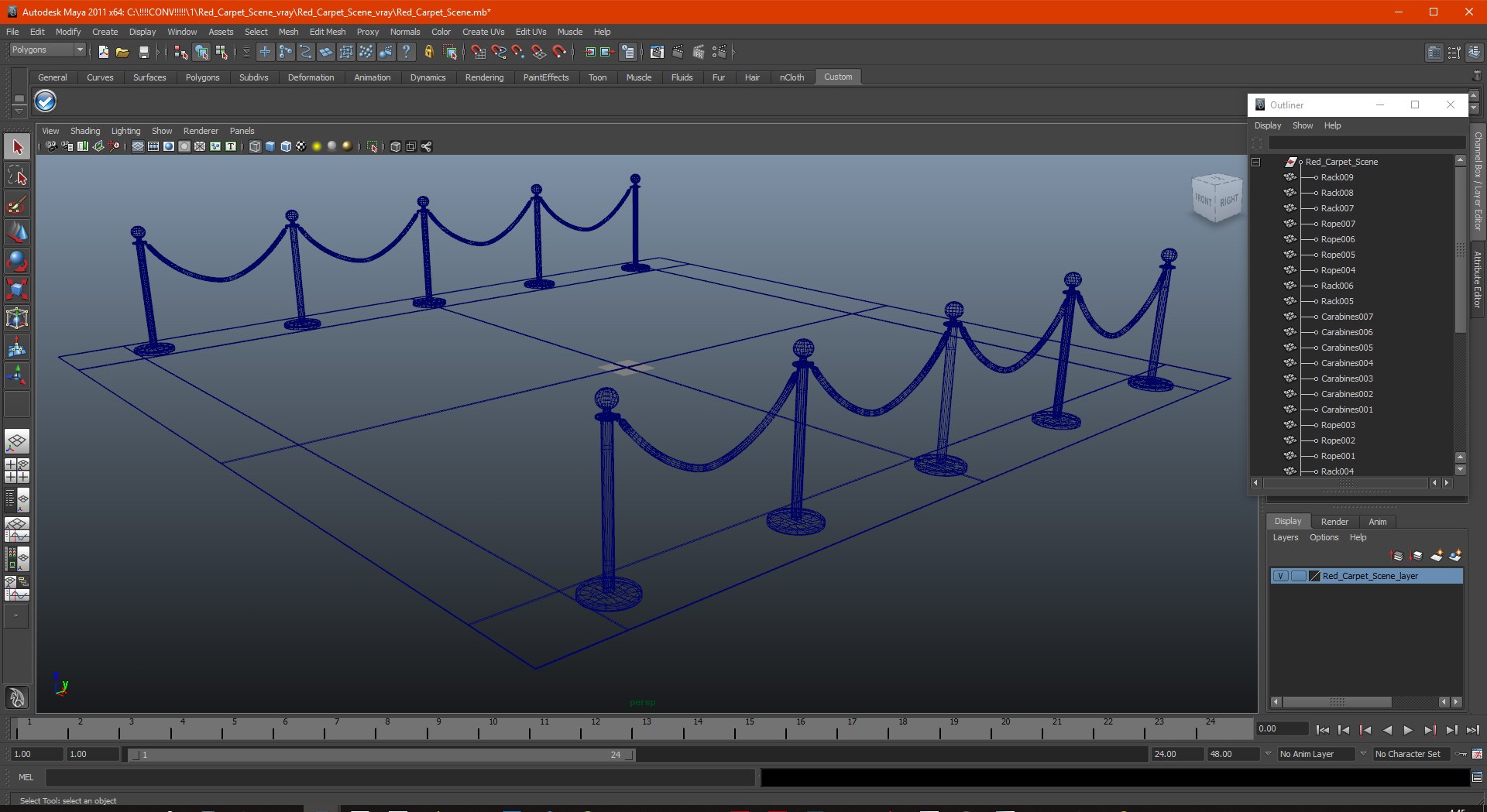The height and width of the screenshot is (812, 1487).
Task: Select Rope007 in the Outliner
Action: click(x=1338, y=224)
